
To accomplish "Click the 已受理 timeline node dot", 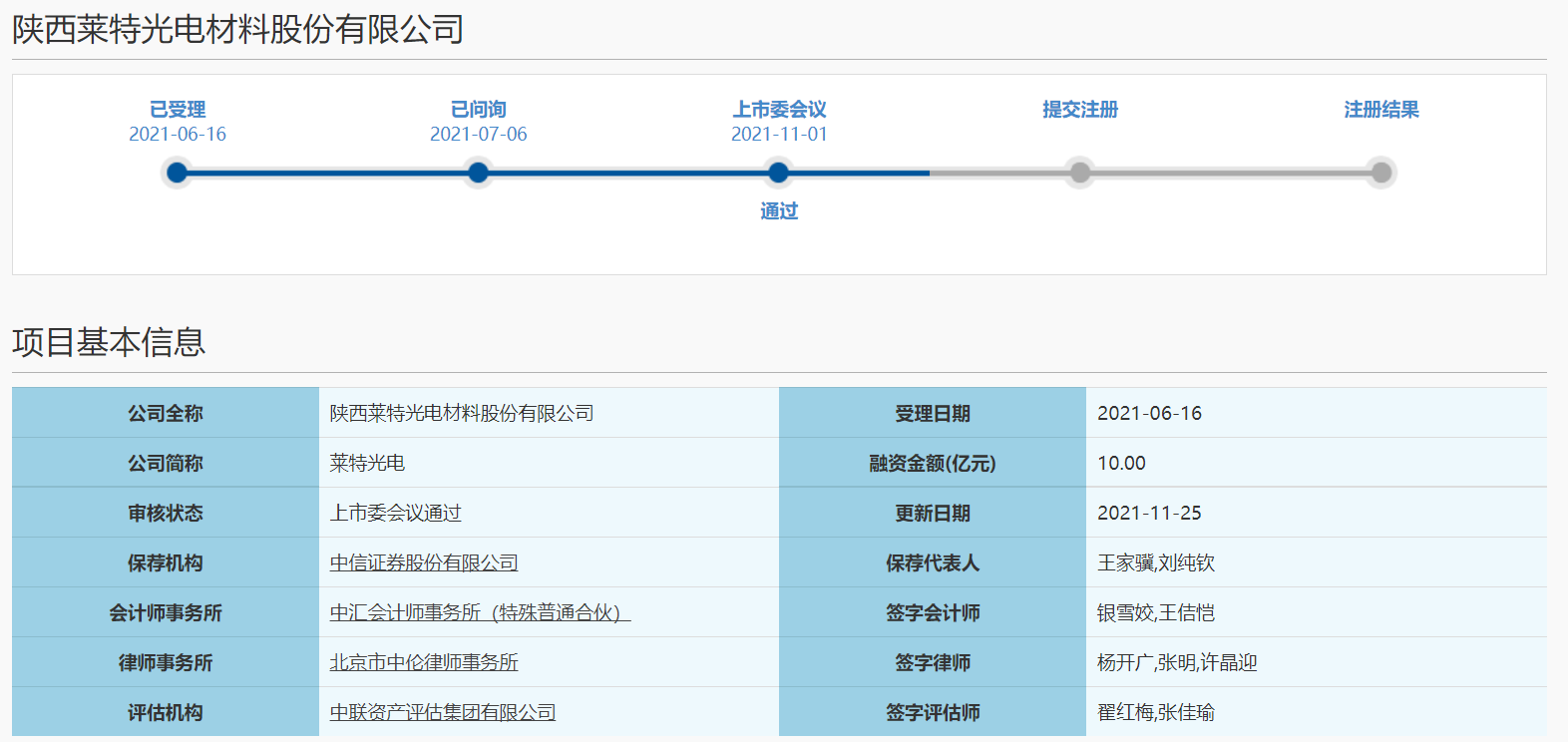I will point(178,173).
